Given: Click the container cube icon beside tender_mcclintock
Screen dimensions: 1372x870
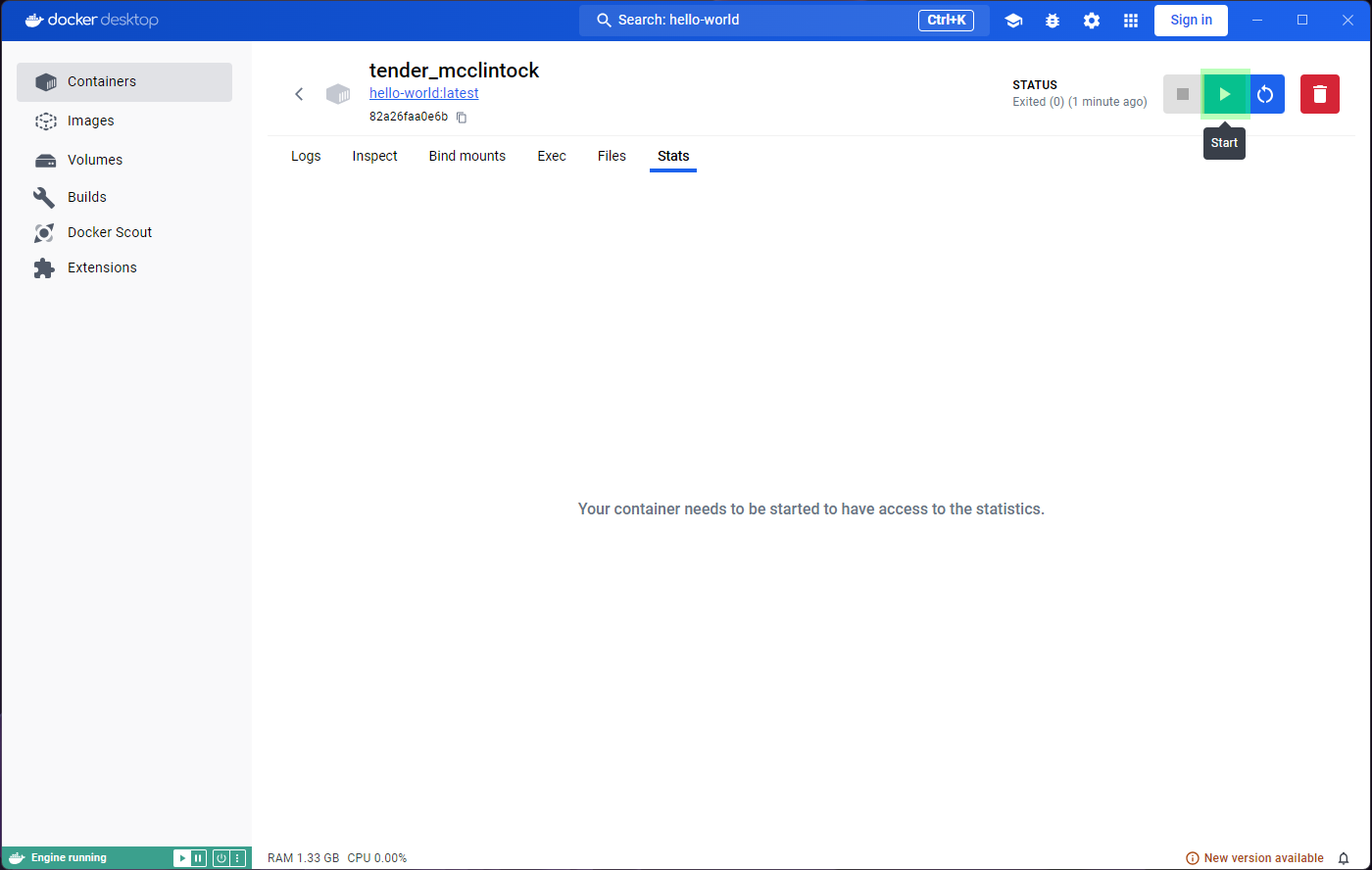Looking at the screenshot, I should pos(338,94).
